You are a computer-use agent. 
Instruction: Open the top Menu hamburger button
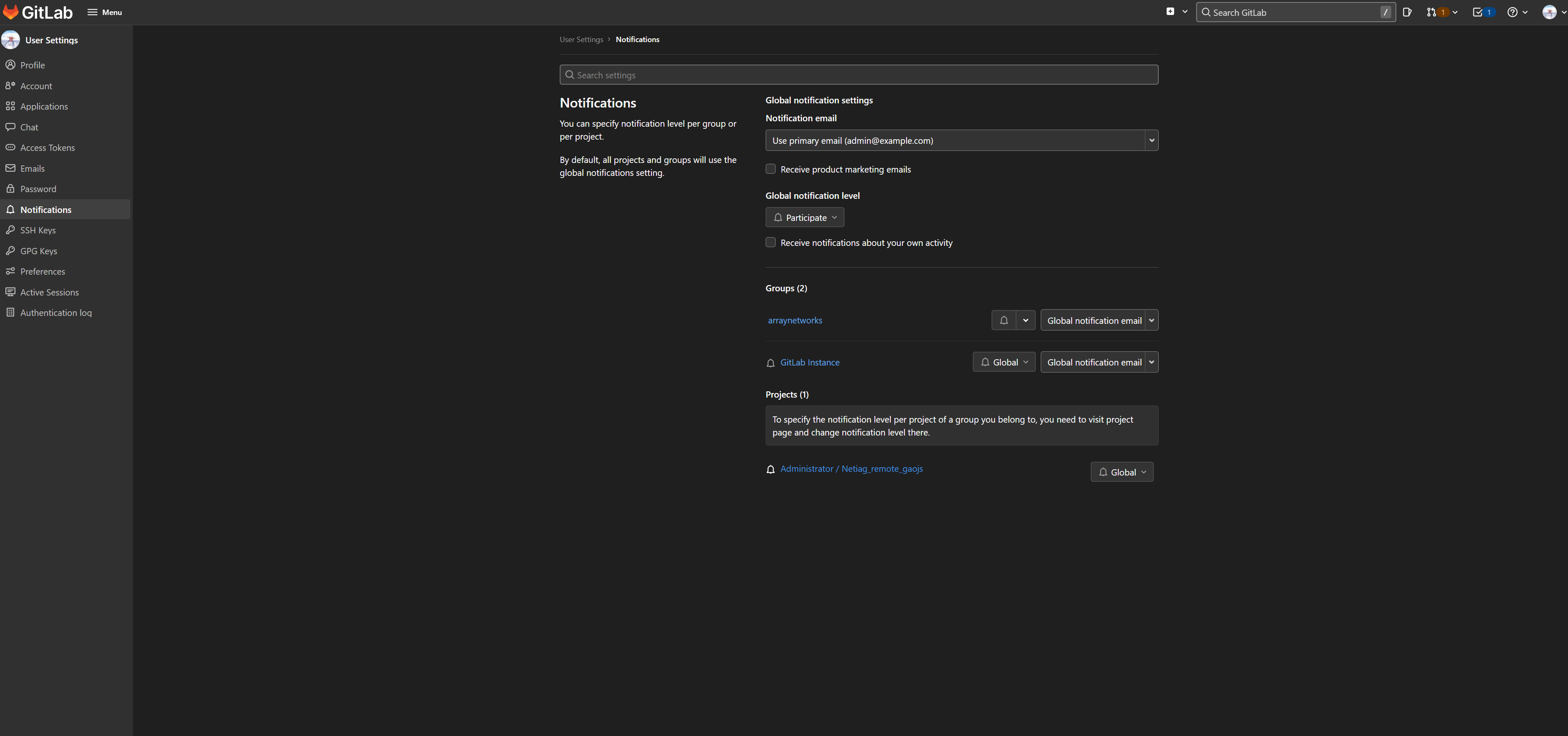pyautogui.click(x=105, y=12)
